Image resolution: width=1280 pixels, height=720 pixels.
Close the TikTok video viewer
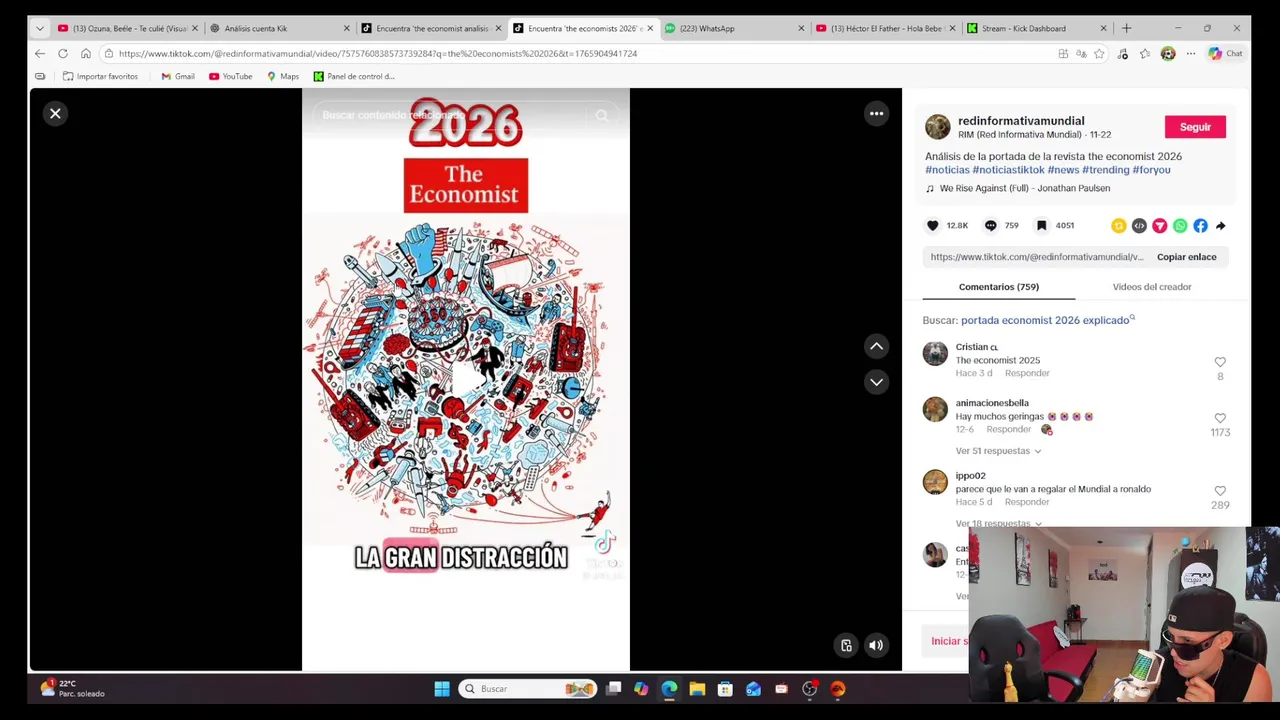coord(55,114)
